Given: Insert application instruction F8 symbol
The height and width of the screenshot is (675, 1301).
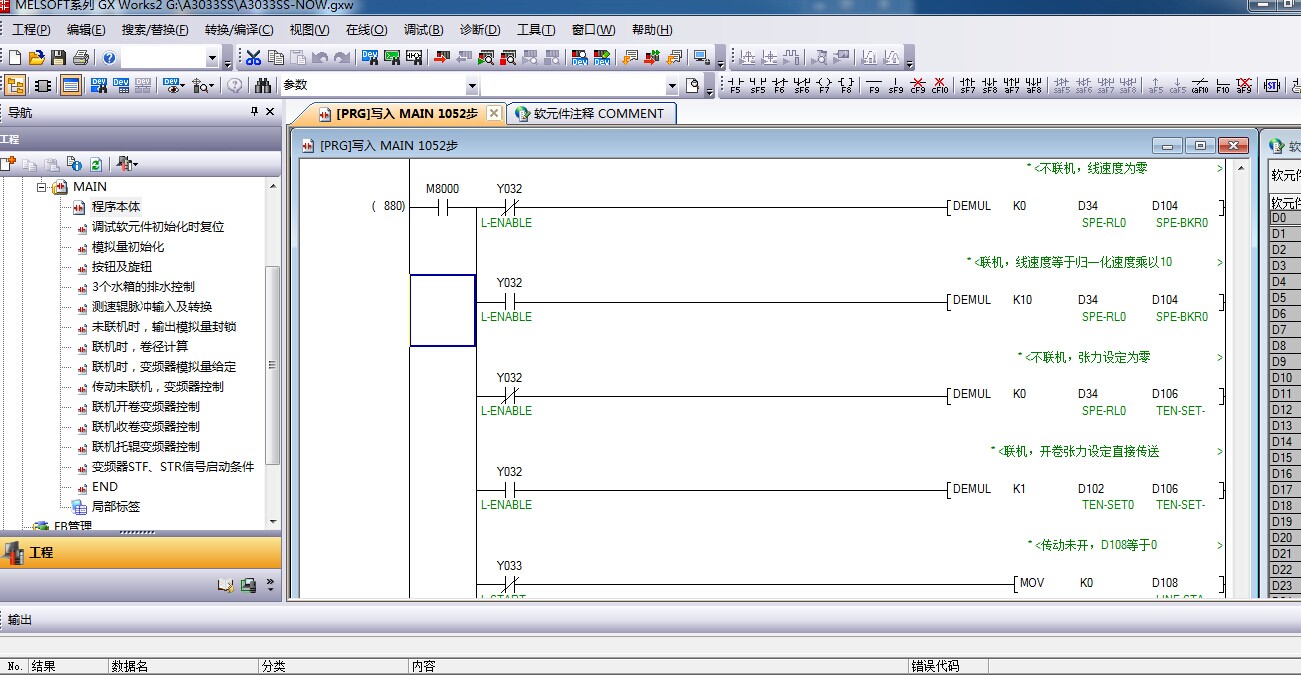Looking at the screenshot, I should [846, 86].
